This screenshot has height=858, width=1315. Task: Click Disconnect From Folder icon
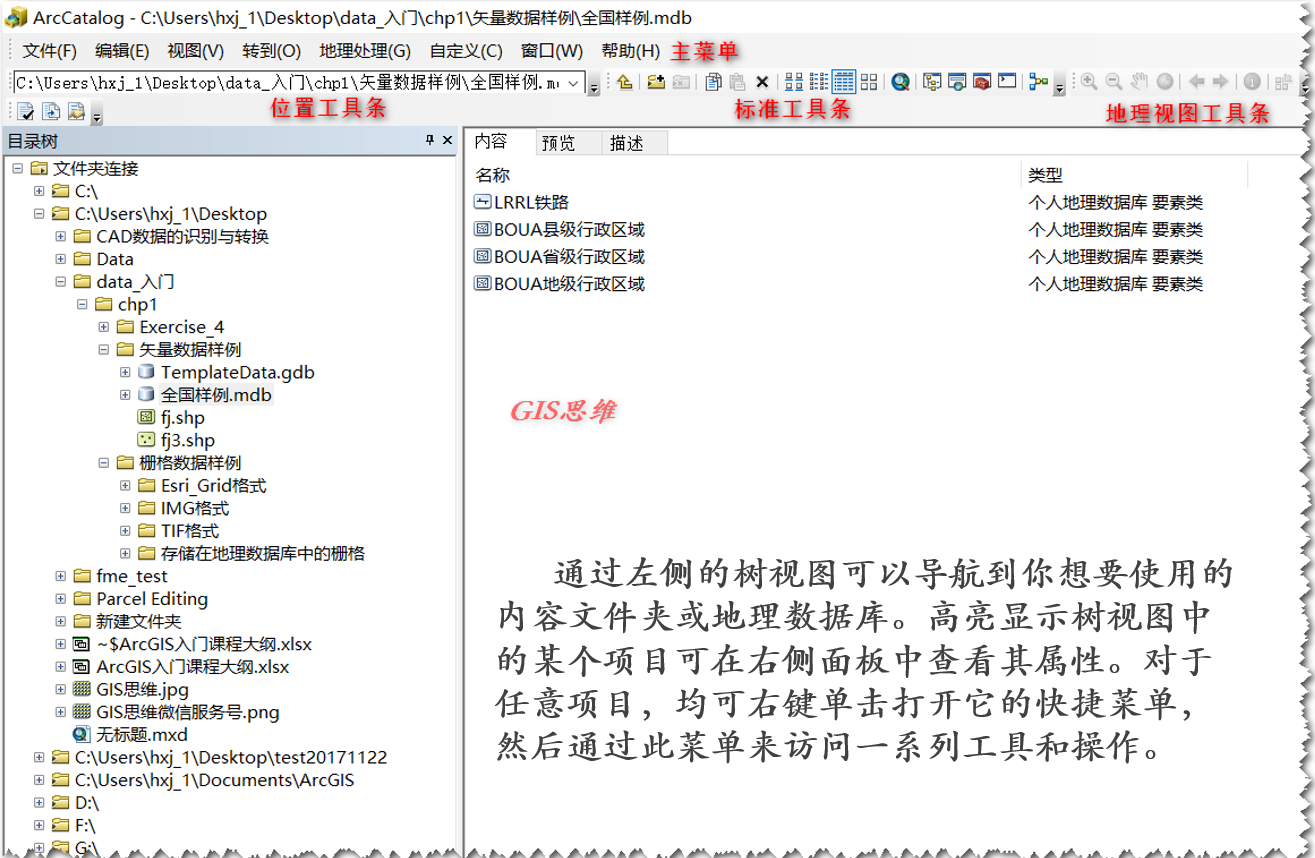coord(682,82)
